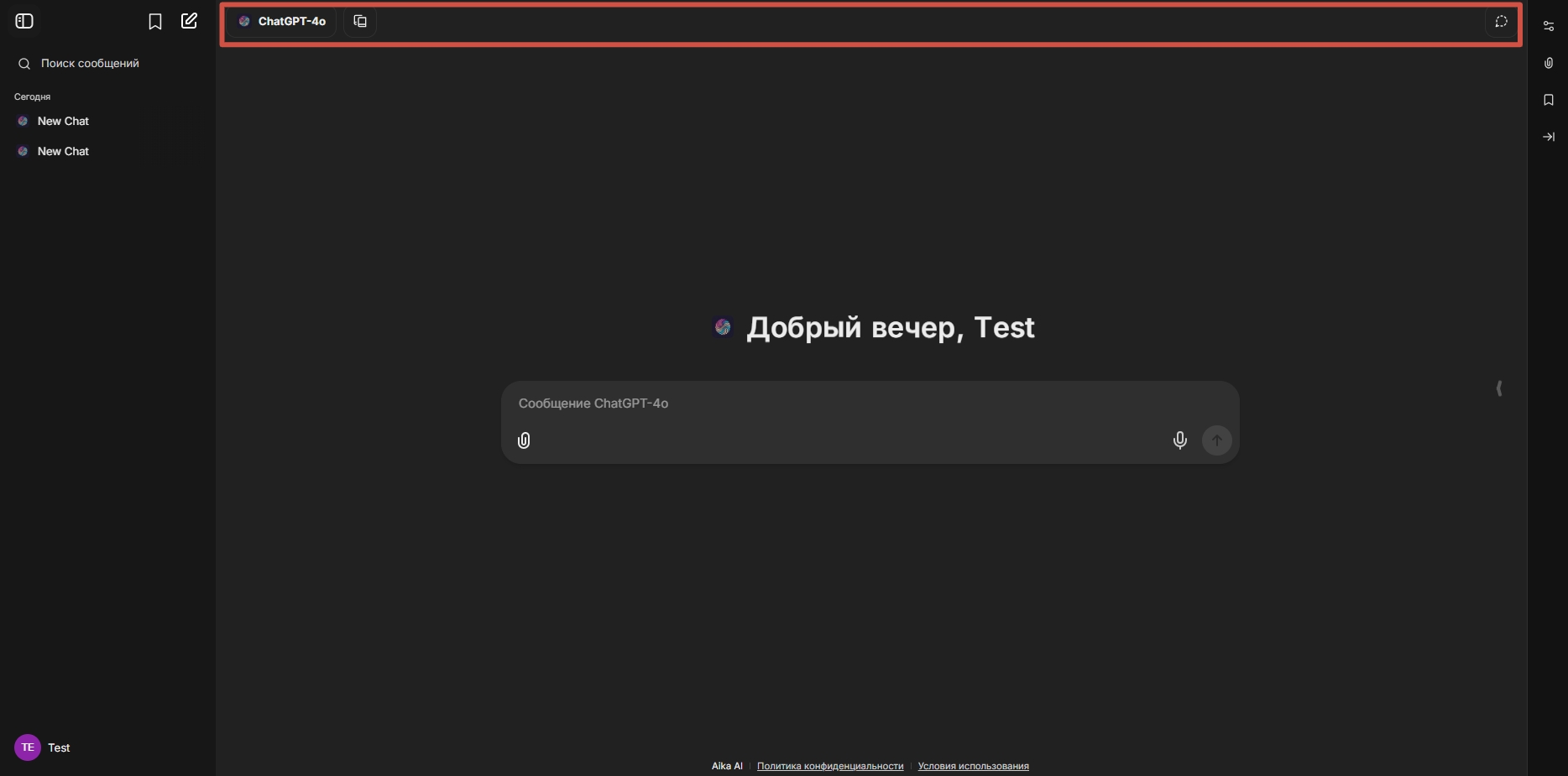This screenshot has width=1568, height=776.
Task: Collapse the right panel with arrow-to-bar icon
Action: [x=1549, y=137]
